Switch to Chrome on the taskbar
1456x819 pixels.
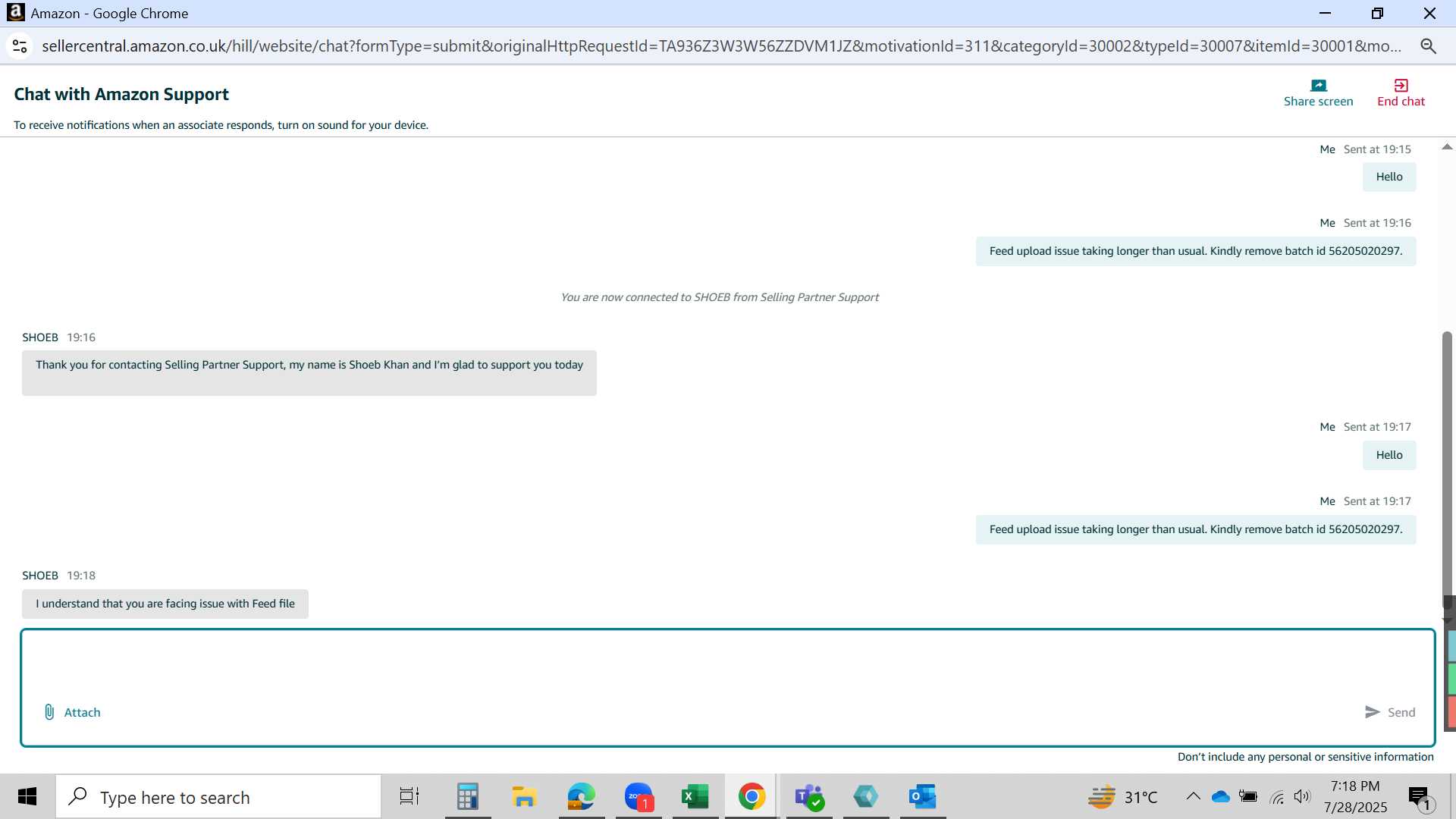tap(752, 796)
